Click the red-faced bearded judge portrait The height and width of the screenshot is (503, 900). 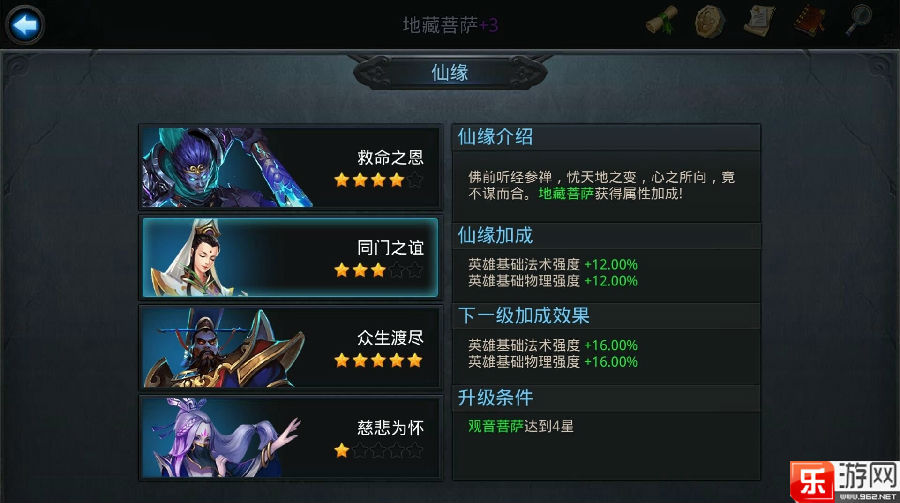(x=224, y=347)
